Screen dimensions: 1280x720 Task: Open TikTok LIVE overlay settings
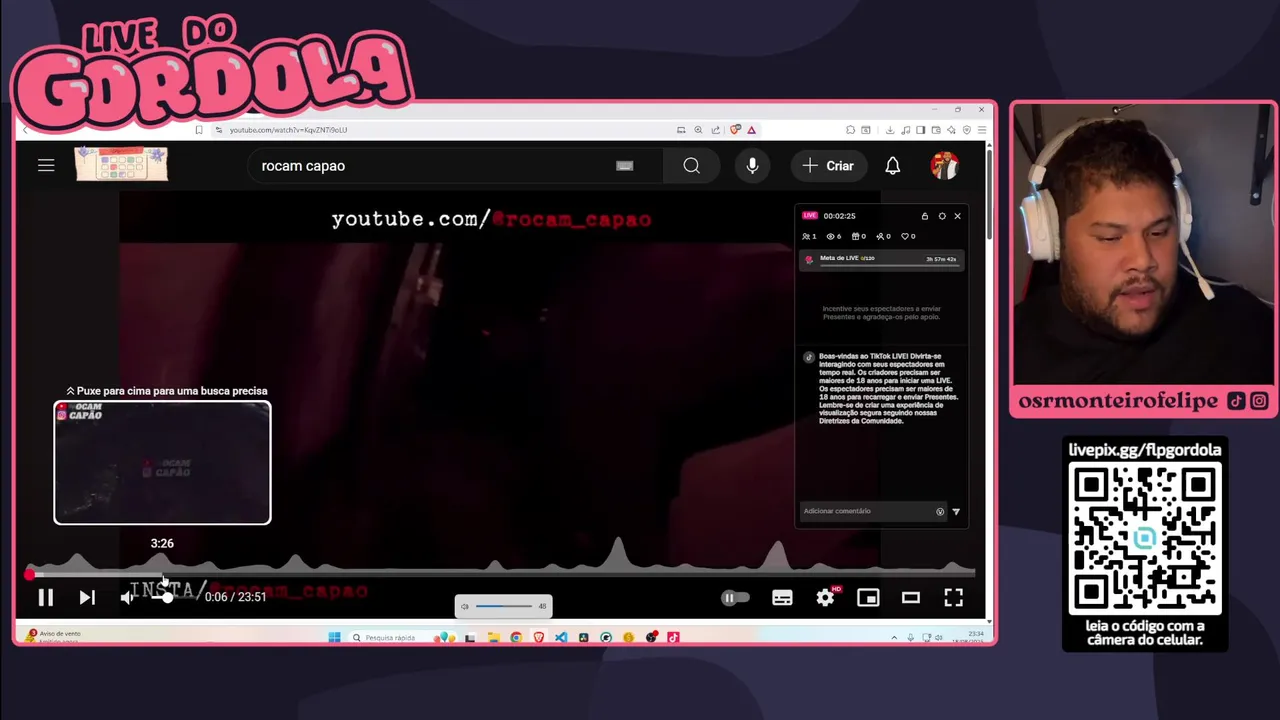point(941,216)
